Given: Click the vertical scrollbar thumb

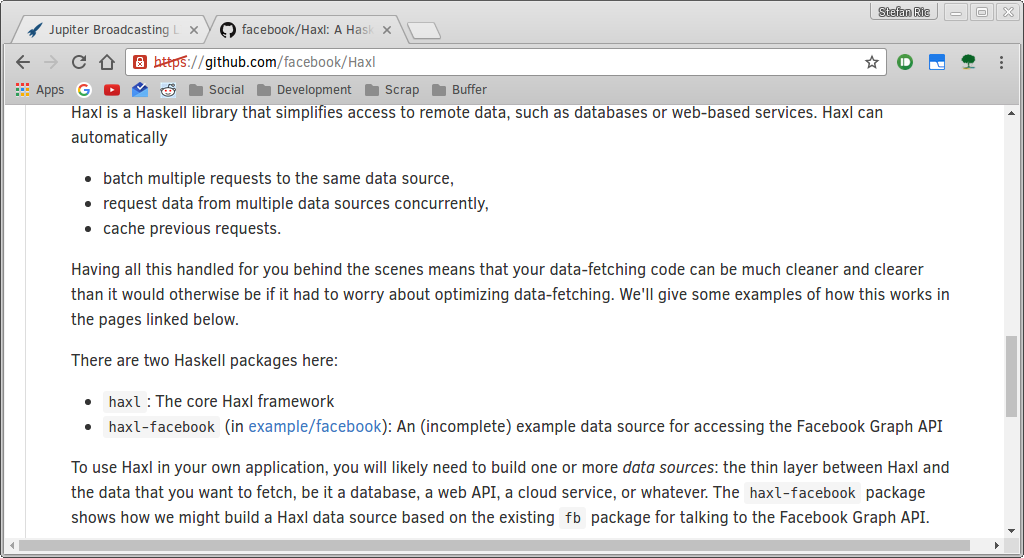Looking at the screenshot, I should tap(1011, 376).
